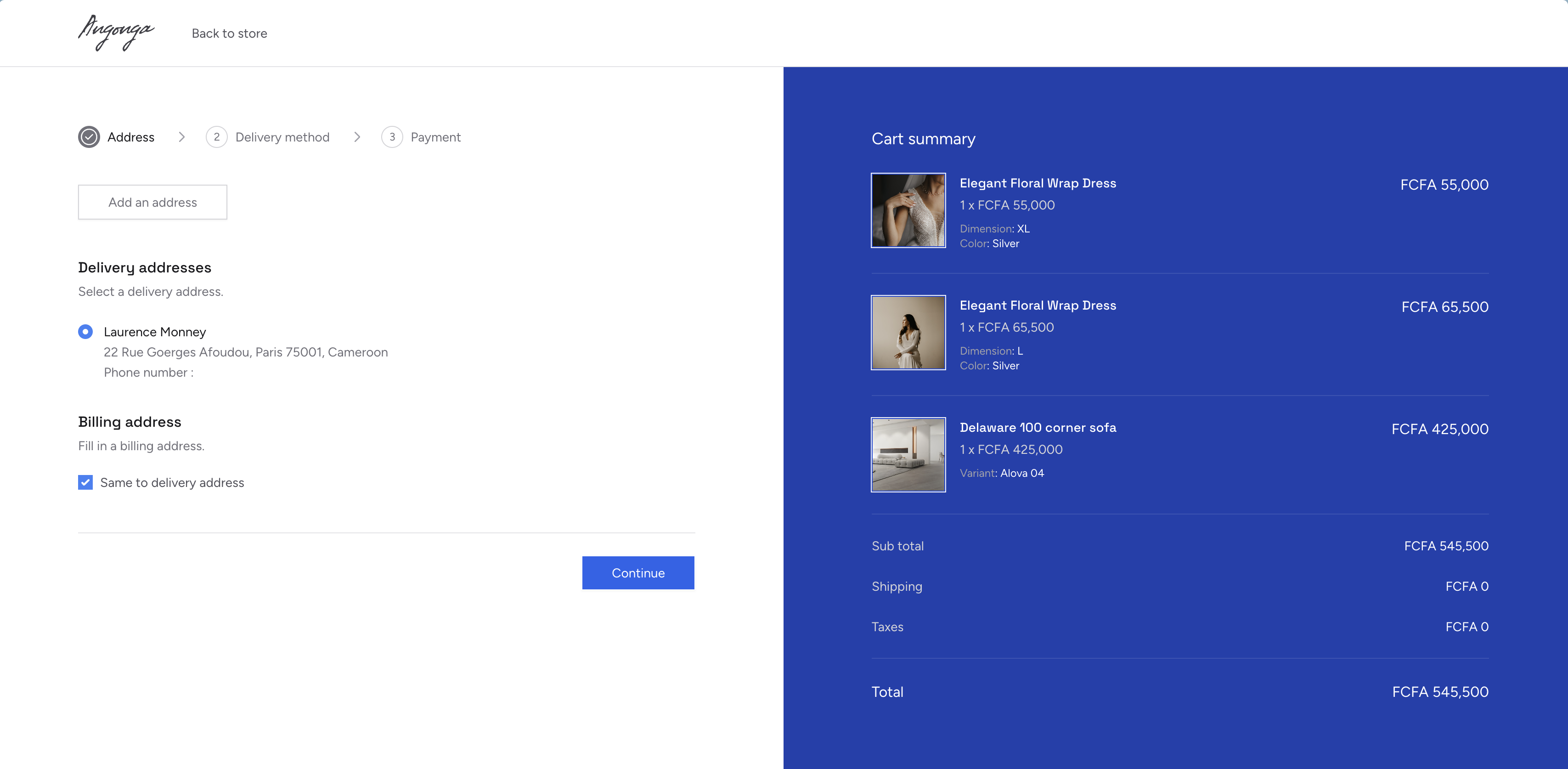Open the Delivery method step
Screen dimensions: 1568x769
[282, 137]
